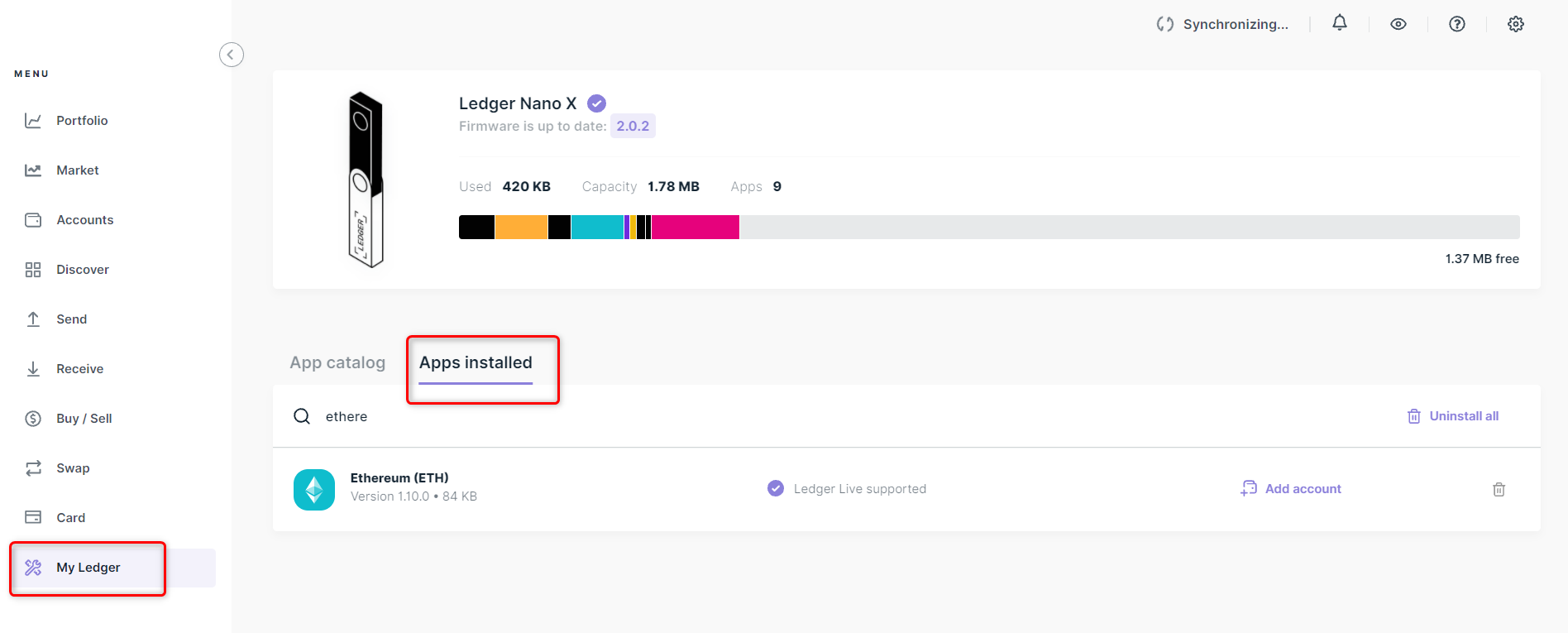Open the notifications bell icon
The height and width of the screenshot is (633, 1568).
(1340, 23)
